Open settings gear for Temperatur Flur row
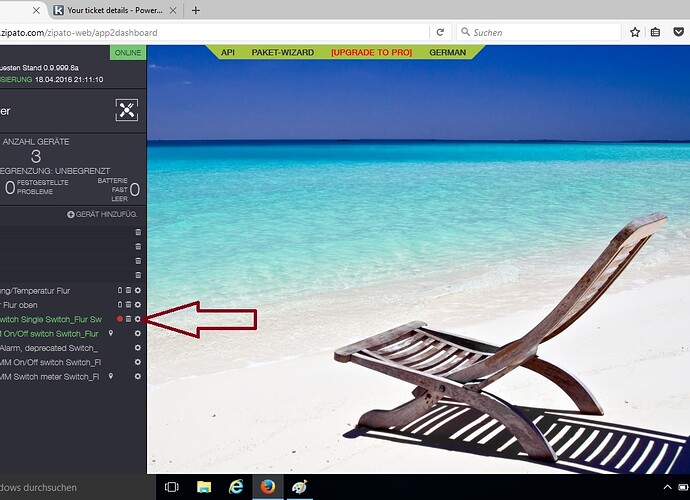This screenshot has height=500, width=690. tap(138, 291)
